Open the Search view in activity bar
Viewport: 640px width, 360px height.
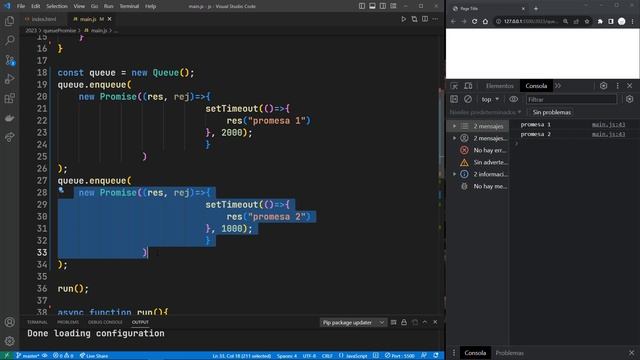[x=9, y=40]
